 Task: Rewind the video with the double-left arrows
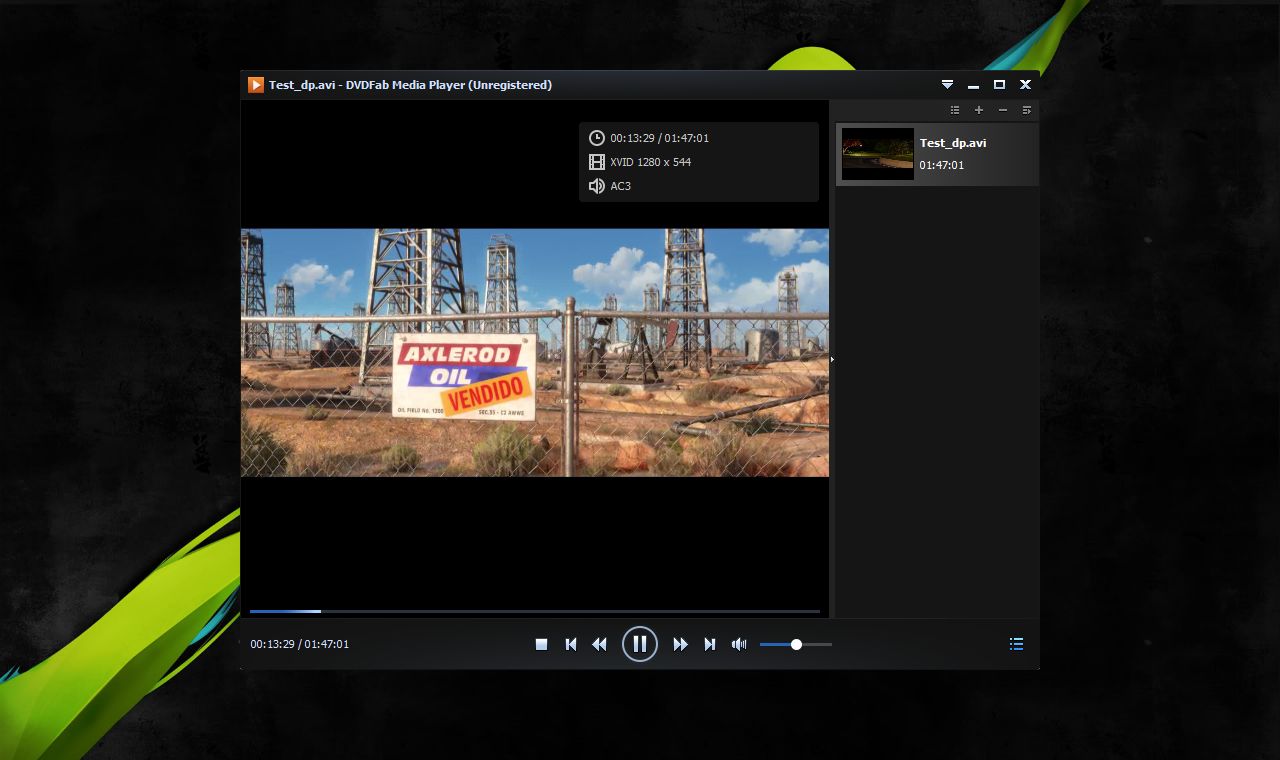[x=599, y=644]
